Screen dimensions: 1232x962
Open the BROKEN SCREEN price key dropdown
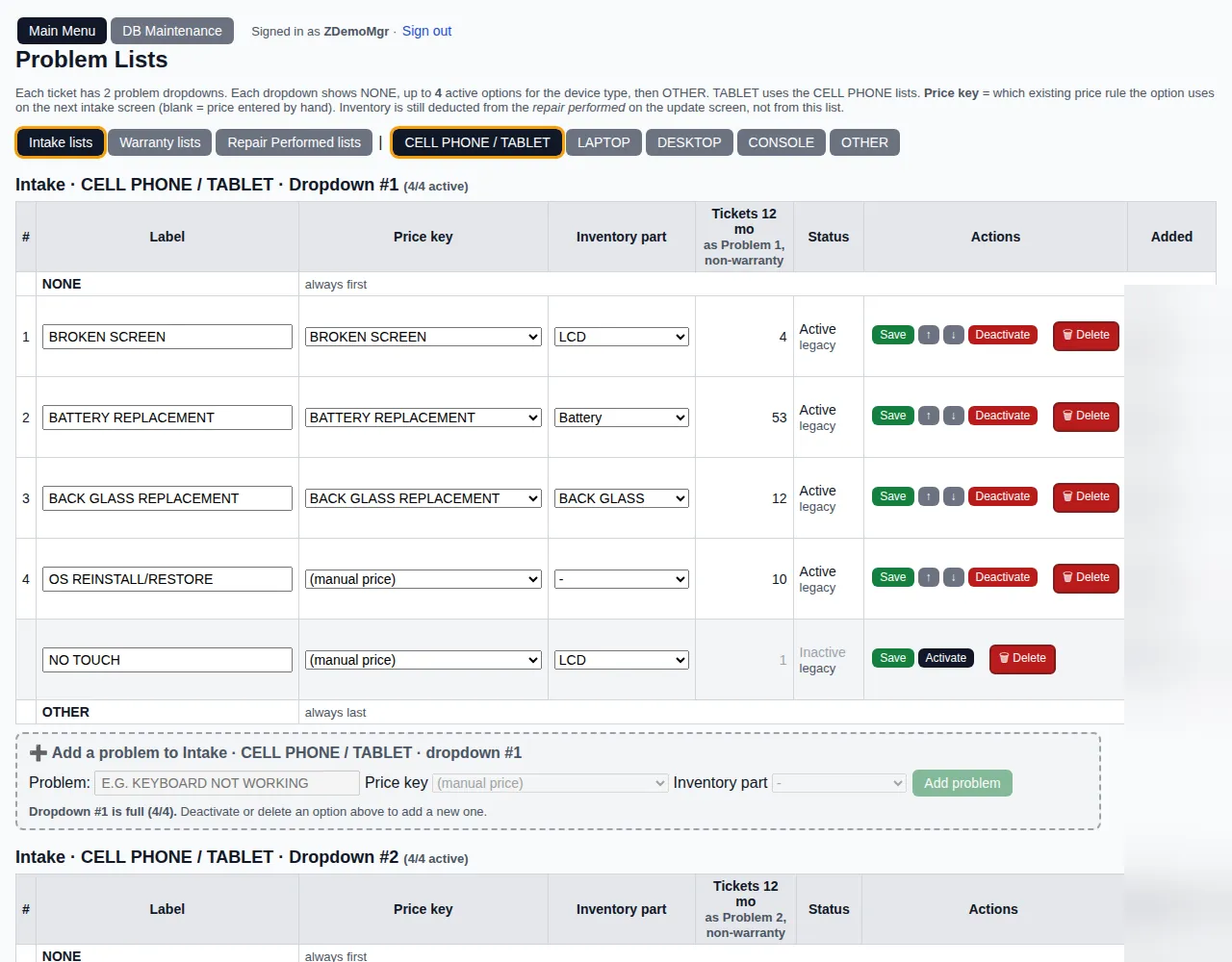point(423,337)
